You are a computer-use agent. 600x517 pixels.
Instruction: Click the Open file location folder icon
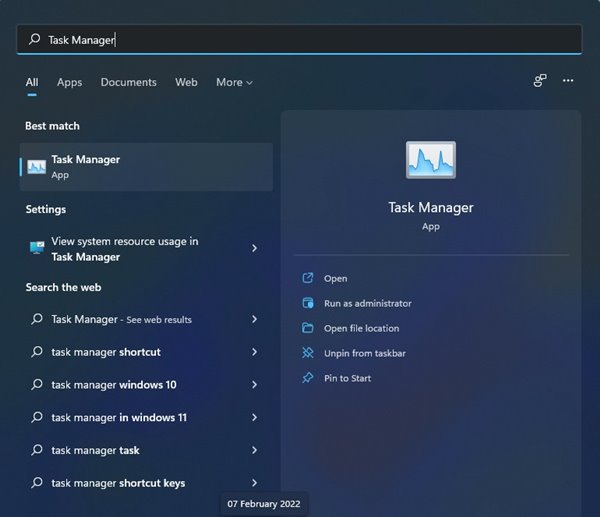click(x=308, y=328)
